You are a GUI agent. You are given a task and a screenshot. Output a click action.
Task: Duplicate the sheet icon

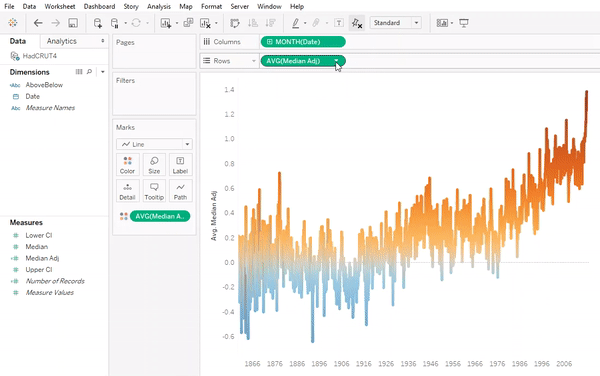click(188, 23)
